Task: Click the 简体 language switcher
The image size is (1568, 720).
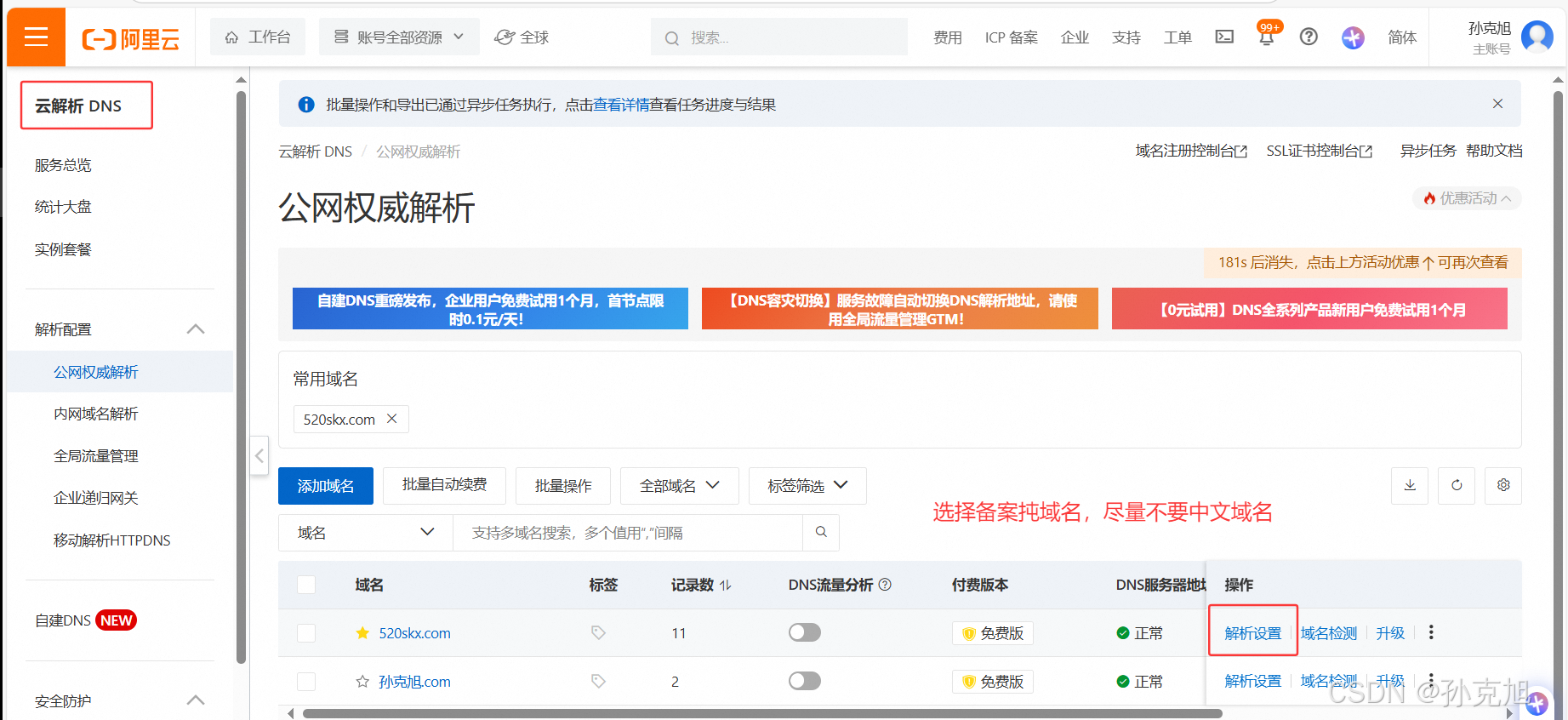Action: 1402,37
